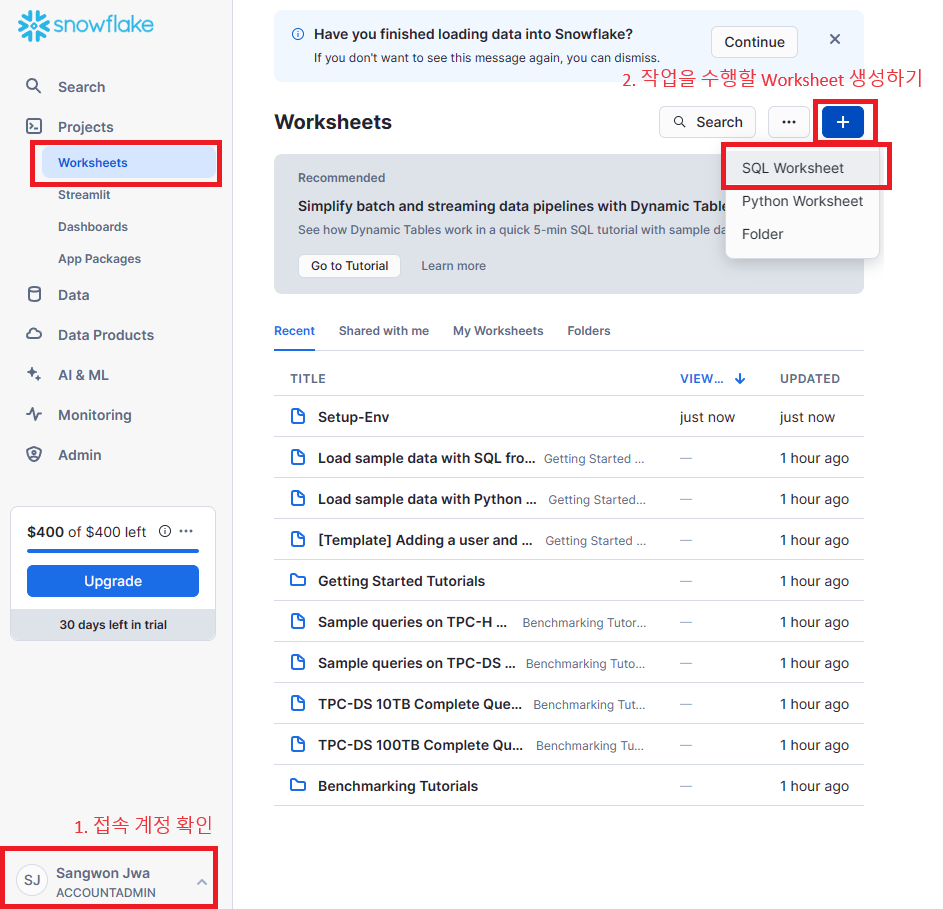Click the Admin shield icon
943x909 pixels.
tap(34, 454)
